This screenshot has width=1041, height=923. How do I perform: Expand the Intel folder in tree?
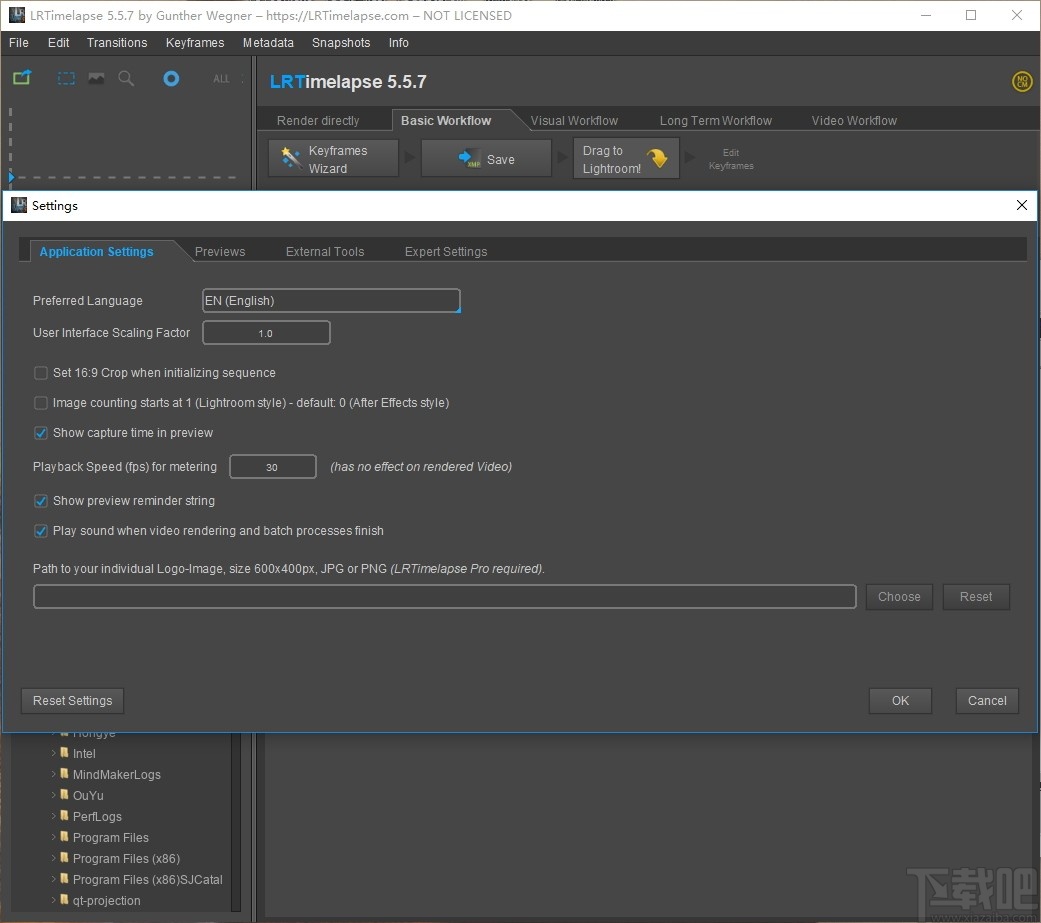tap(54, 753)
